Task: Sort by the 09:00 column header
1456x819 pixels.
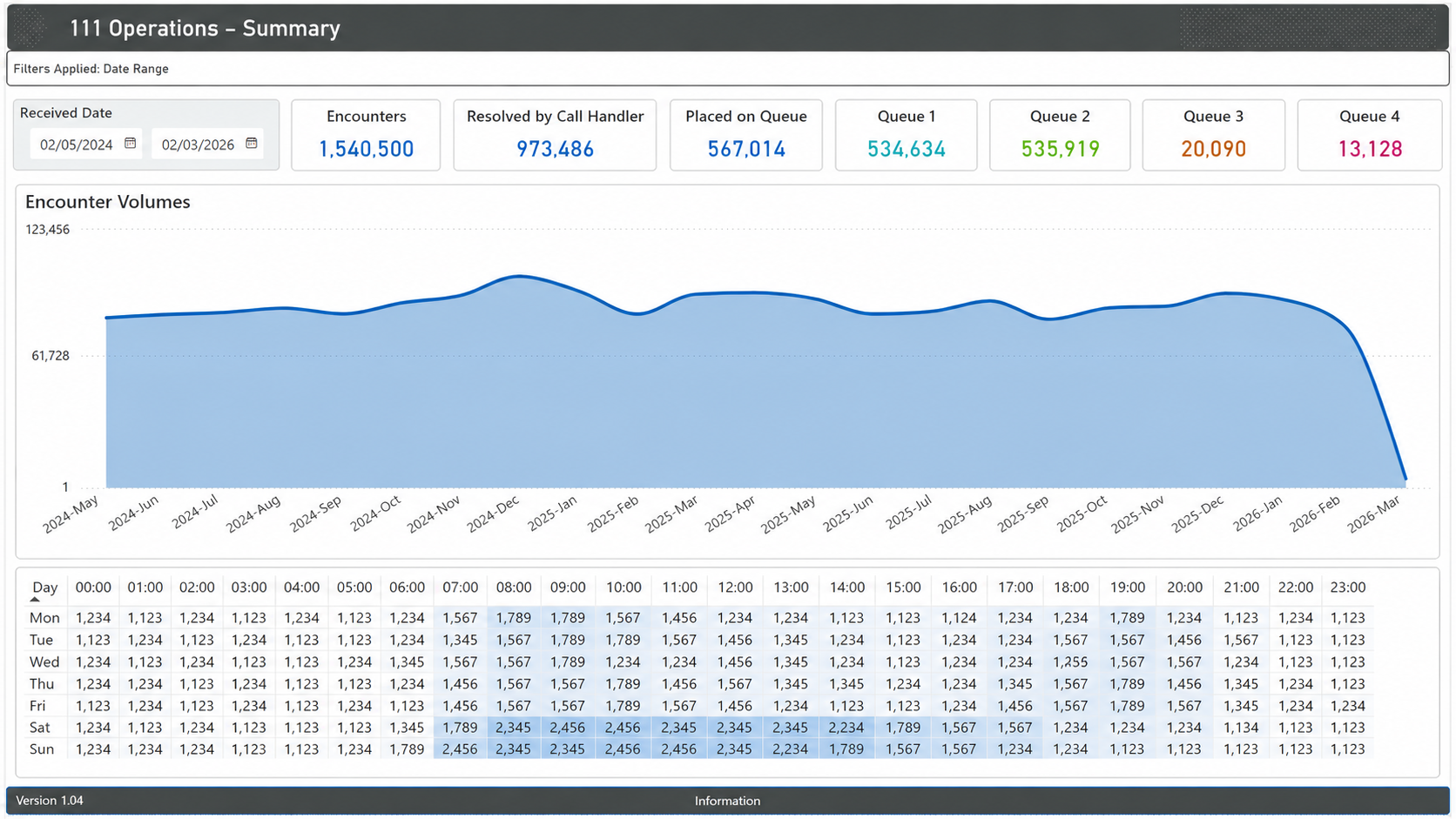Action: (x=568, y=587)
